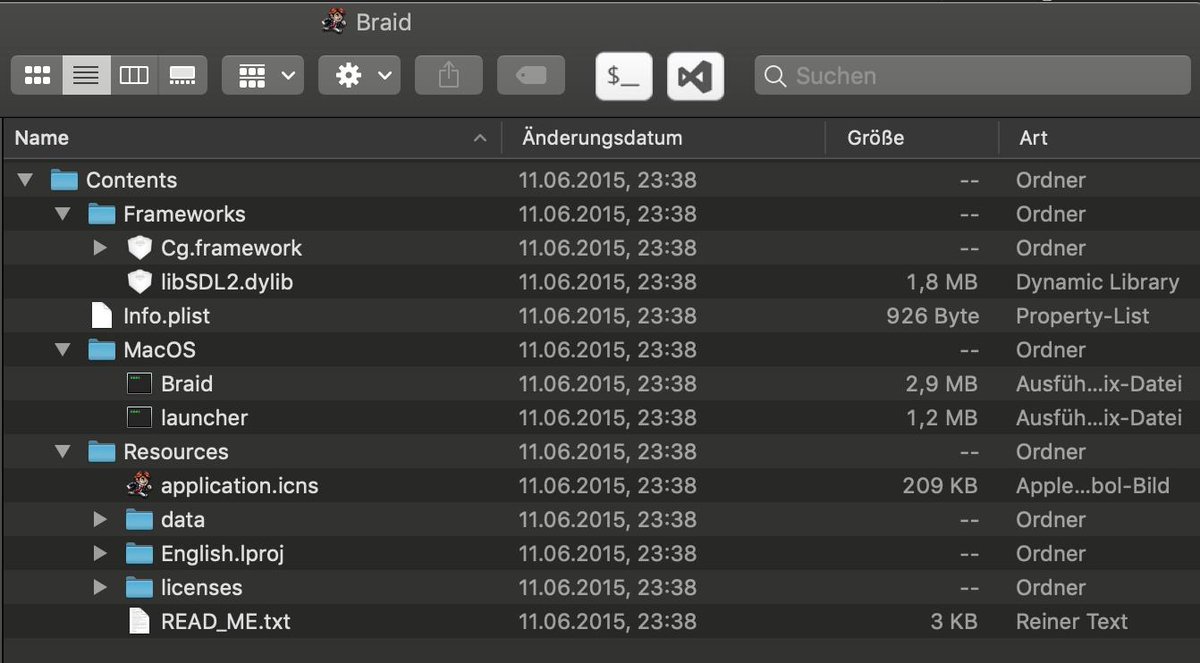This screenshot has width=1200, height=663.
Task: Click the 1,8 MB size value
Action: (x=942, y=282)
